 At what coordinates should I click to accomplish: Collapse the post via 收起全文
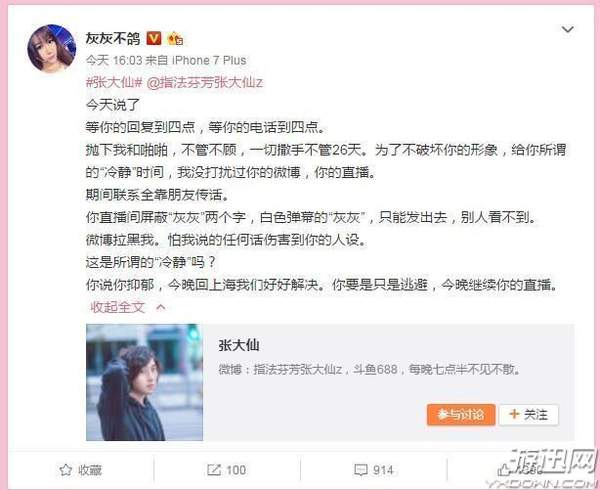point(118,307)
